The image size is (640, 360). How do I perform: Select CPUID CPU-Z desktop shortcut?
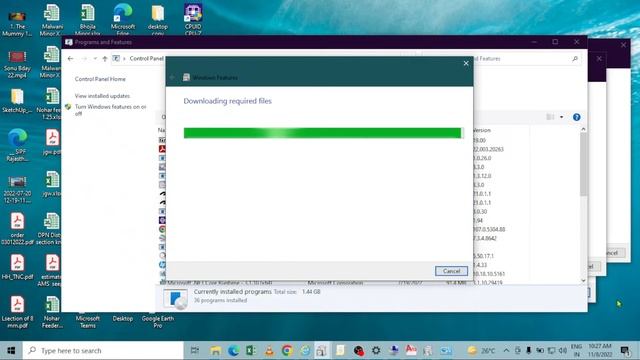(193, 20)
